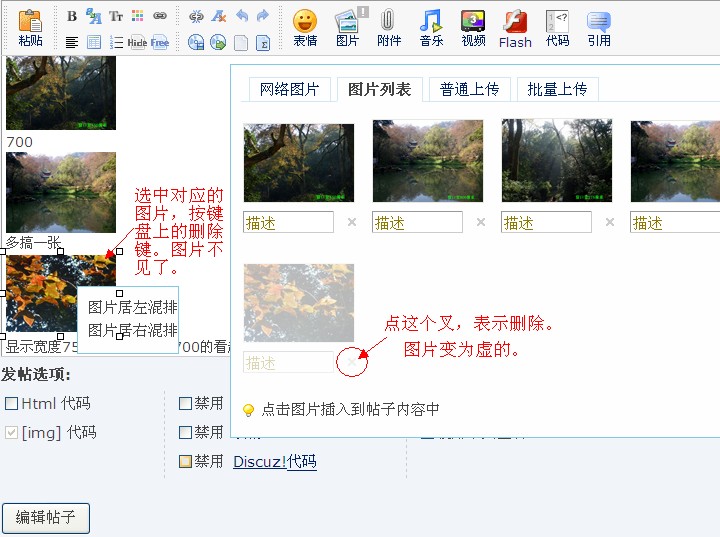This screenshot has width=720, height=537.
Task: Open the font size Tr dropdown
Action: (116, 16)
